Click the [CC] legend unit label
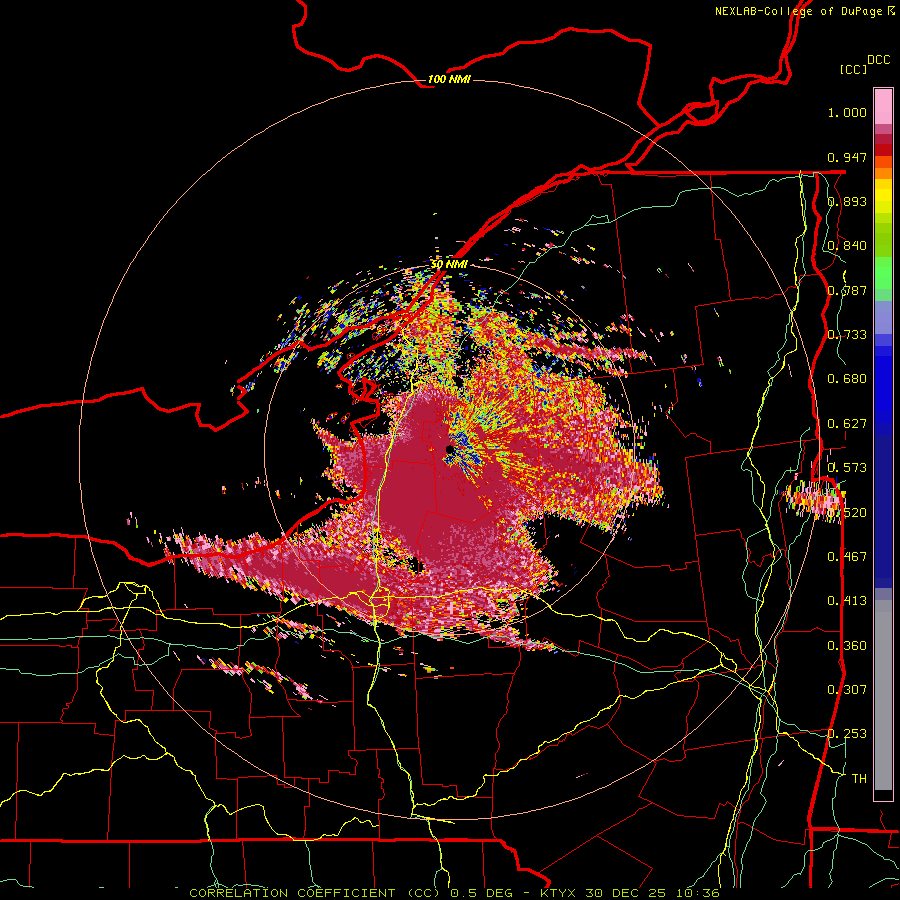Viewport: 900px width, 900px height. point(854,69)
